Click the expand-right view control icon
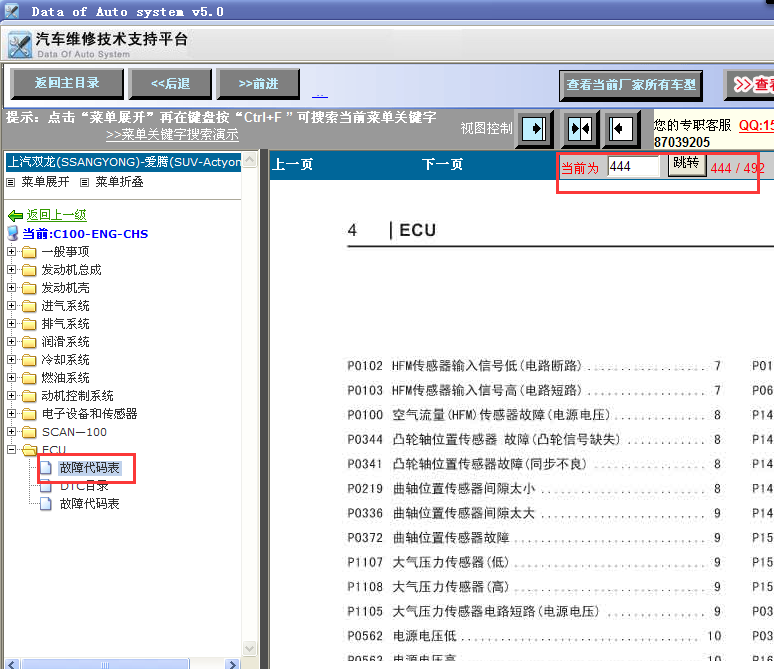The width and height of the screenshot is (774, 669). (534, 129)
